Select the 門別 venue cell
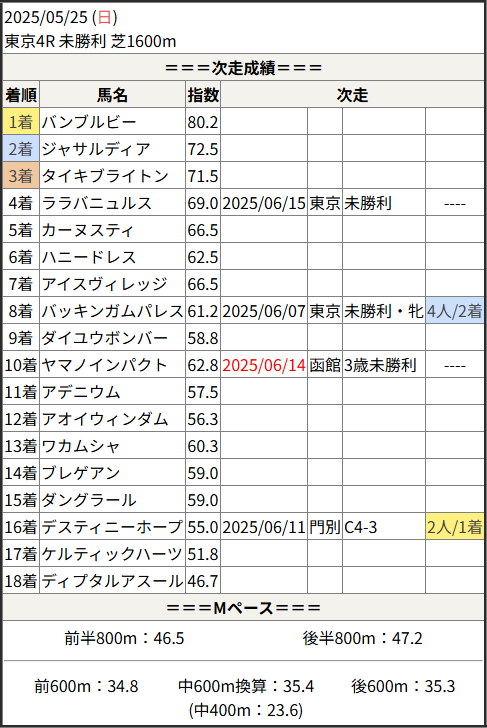 tap(325, 527)
